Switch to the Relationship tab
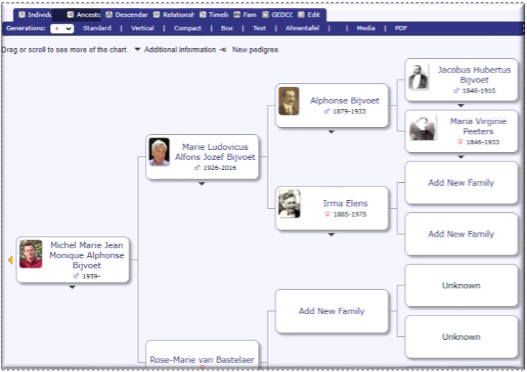 click(174, 14)
